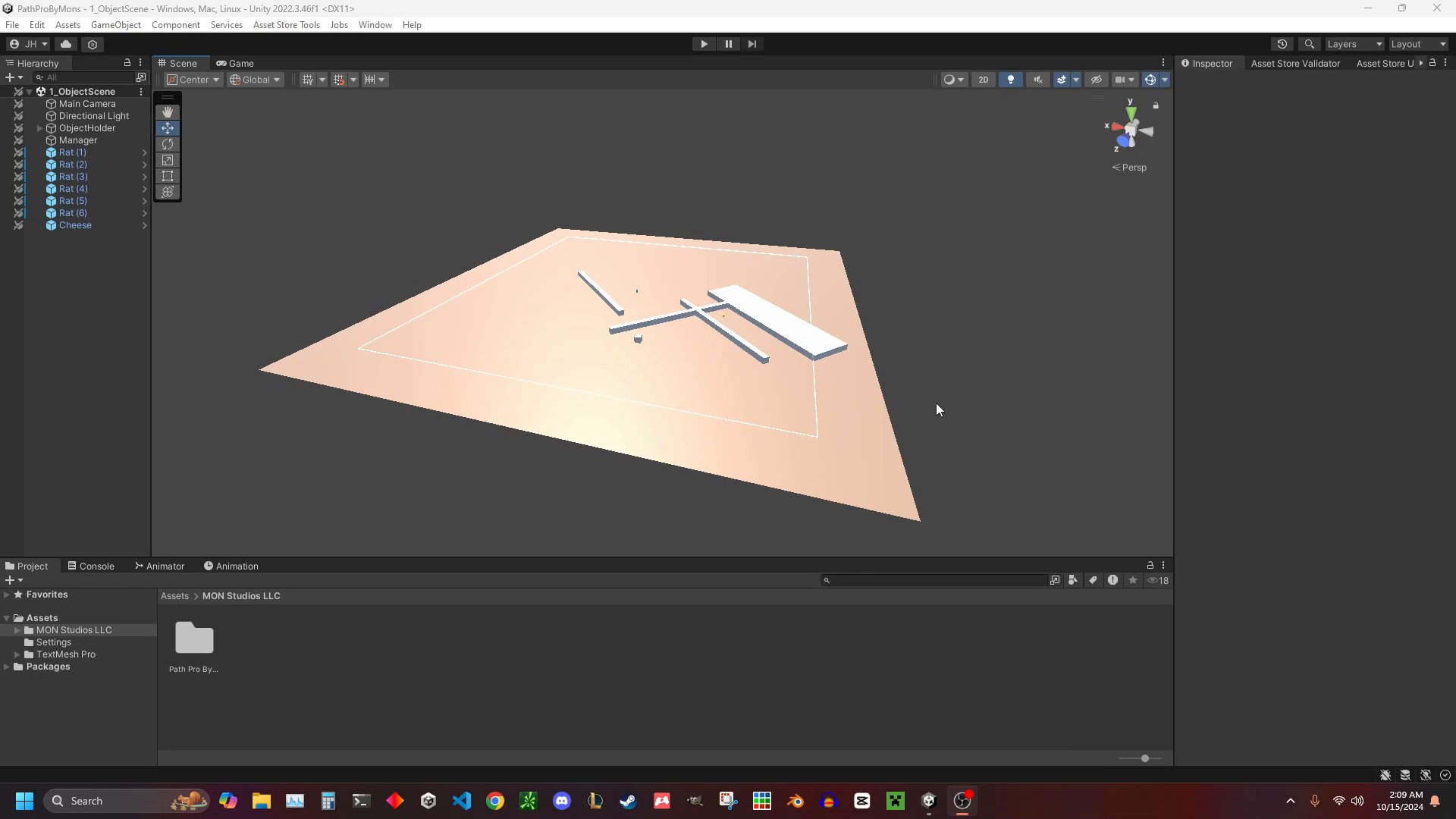This screenshot has width=1456, height=819.
Task: Open the Asset Store Tools menu
Action: click(x=287, y=25)
